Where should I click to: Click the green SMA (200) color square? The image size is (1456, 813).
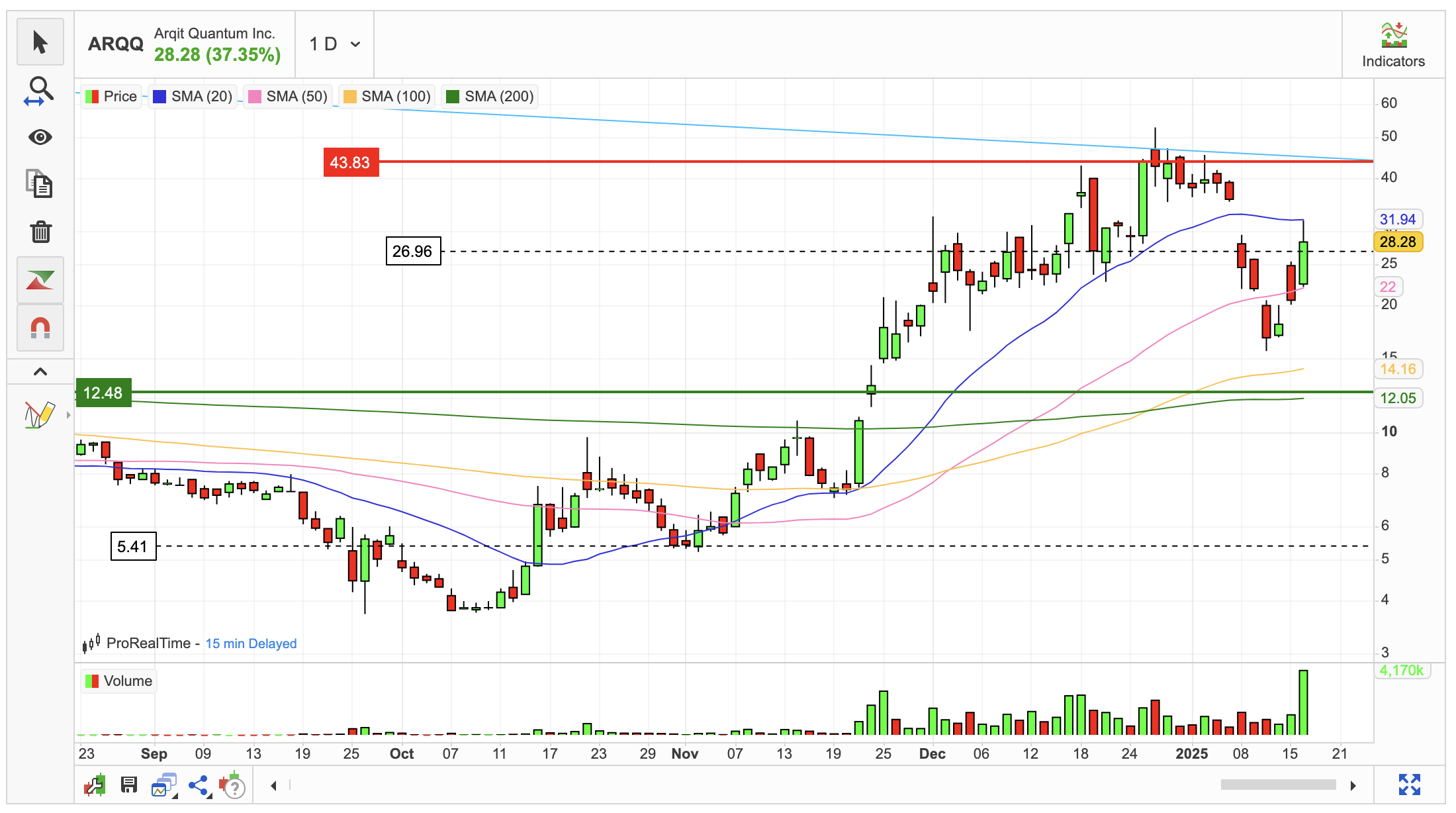453,97
